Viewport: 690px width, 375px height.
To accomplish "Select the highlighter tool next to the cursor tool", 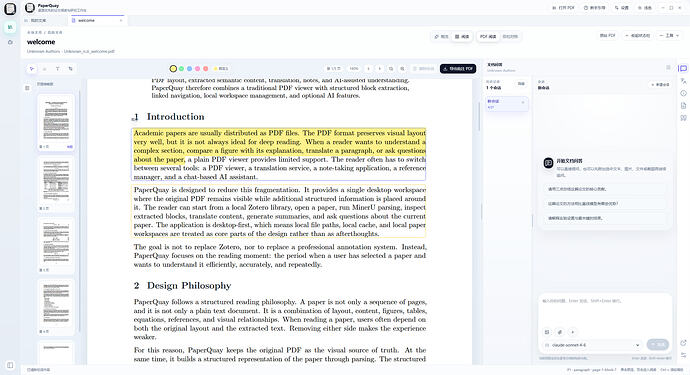I will click(x=44, y=69).
